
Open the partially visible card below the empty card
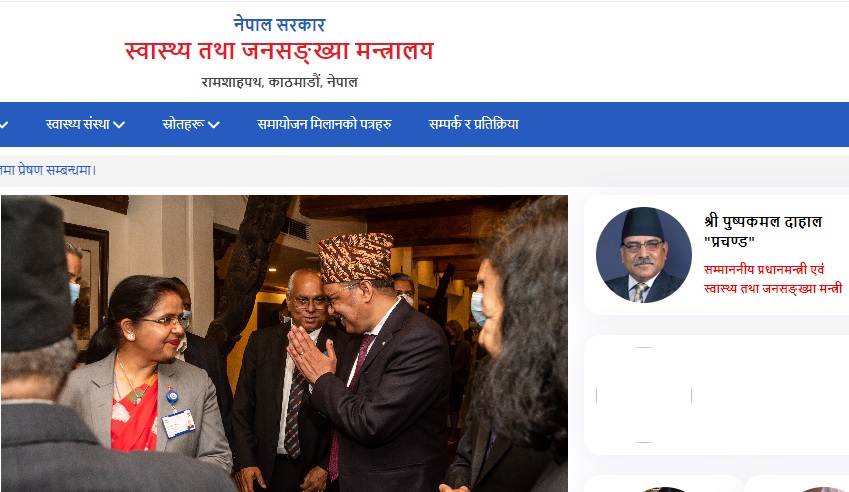pyautogui.click(x=663, y=484)
